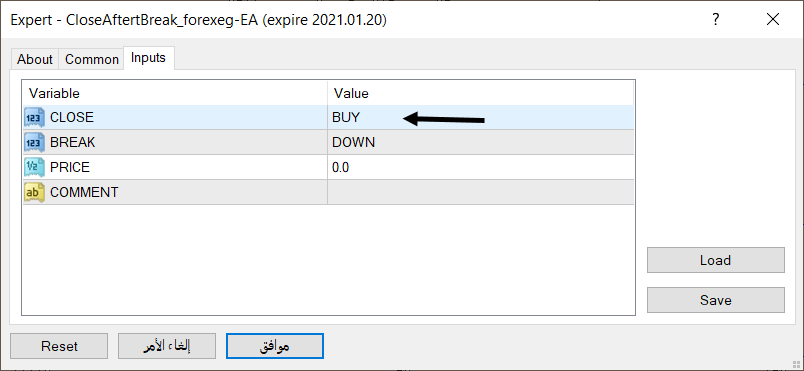Click the Save button

(715, 300)
